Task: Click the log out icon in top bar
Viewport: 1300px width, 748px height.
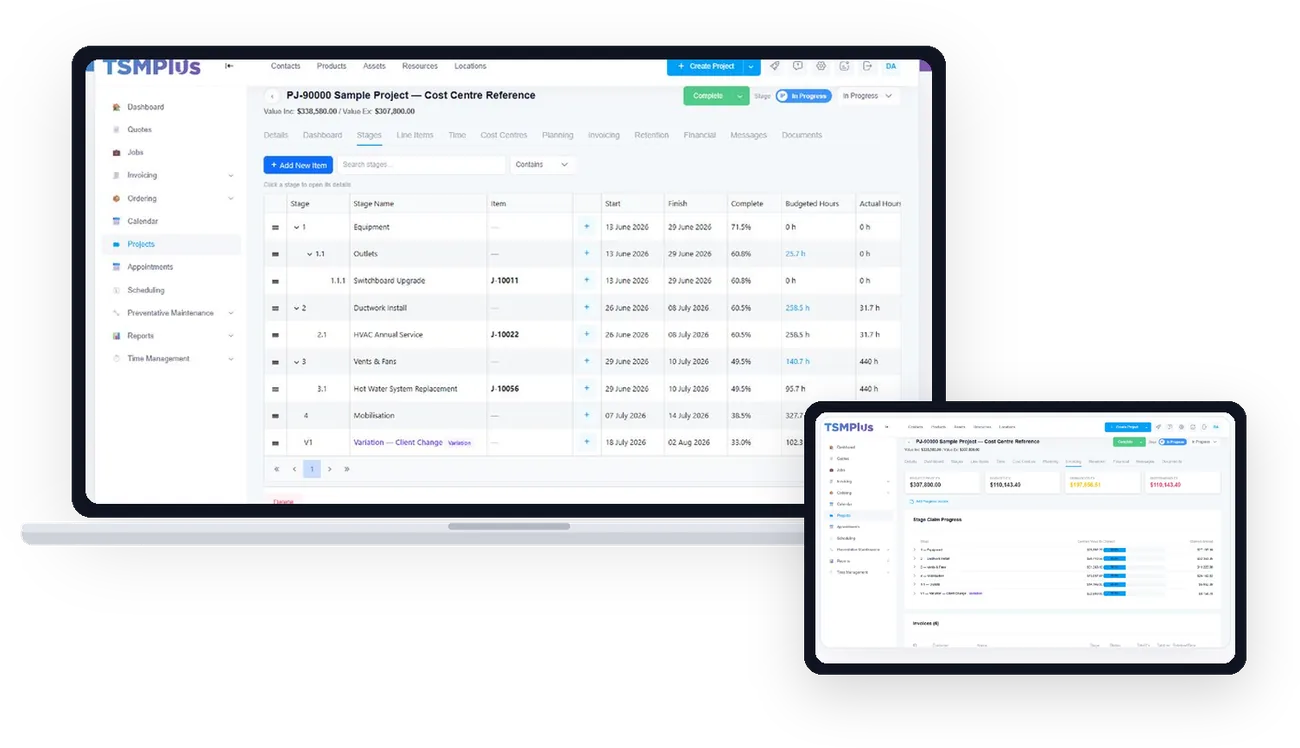Action: (x=867, y=66)
